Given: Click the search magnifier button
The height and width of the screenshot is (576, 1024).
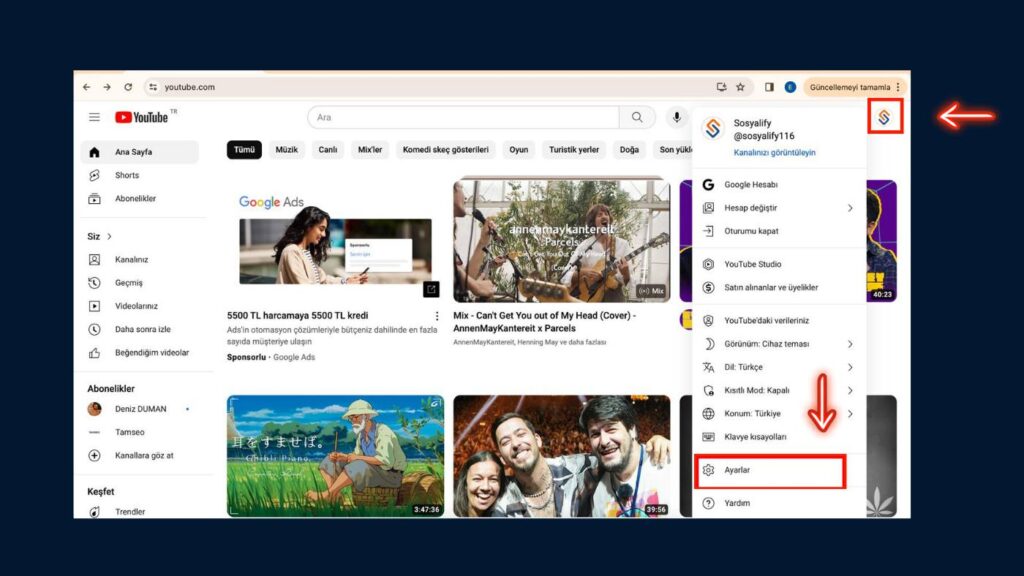Looking at the screenshot, I should pyautogui.click(x=637, y=118).
